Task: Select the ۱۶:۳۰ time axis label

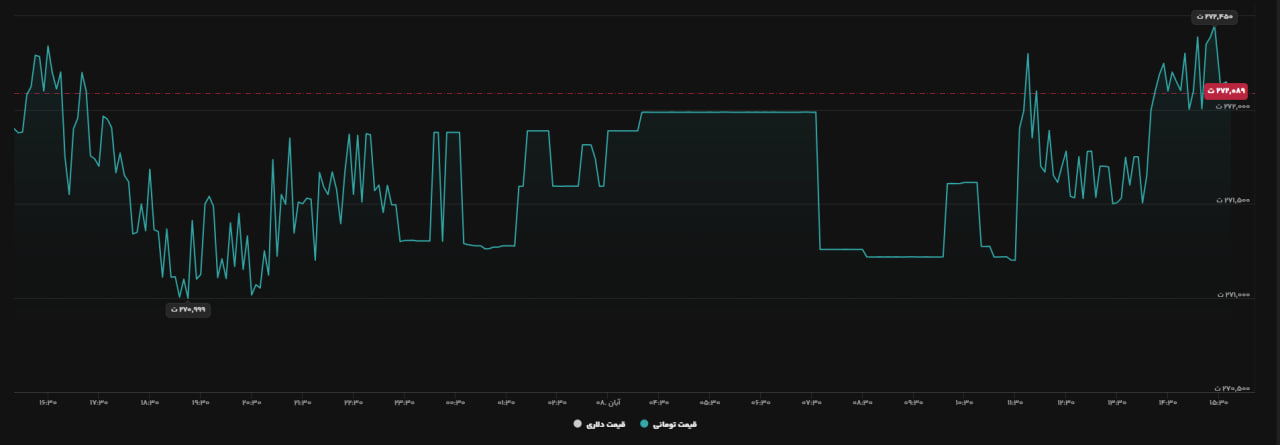Action: tap(48, 403)
